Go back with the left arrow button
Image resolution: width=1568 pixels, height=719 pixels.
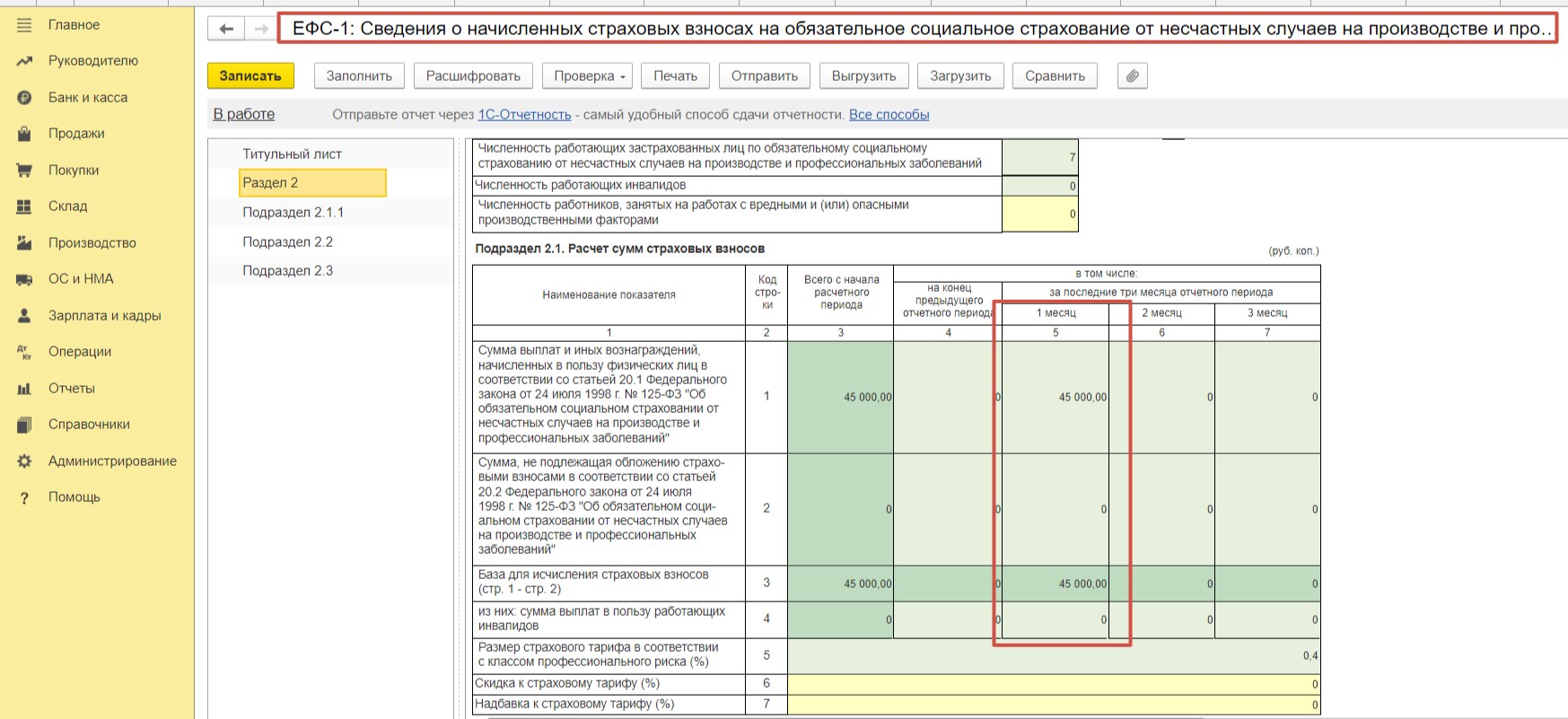(226, 29)
